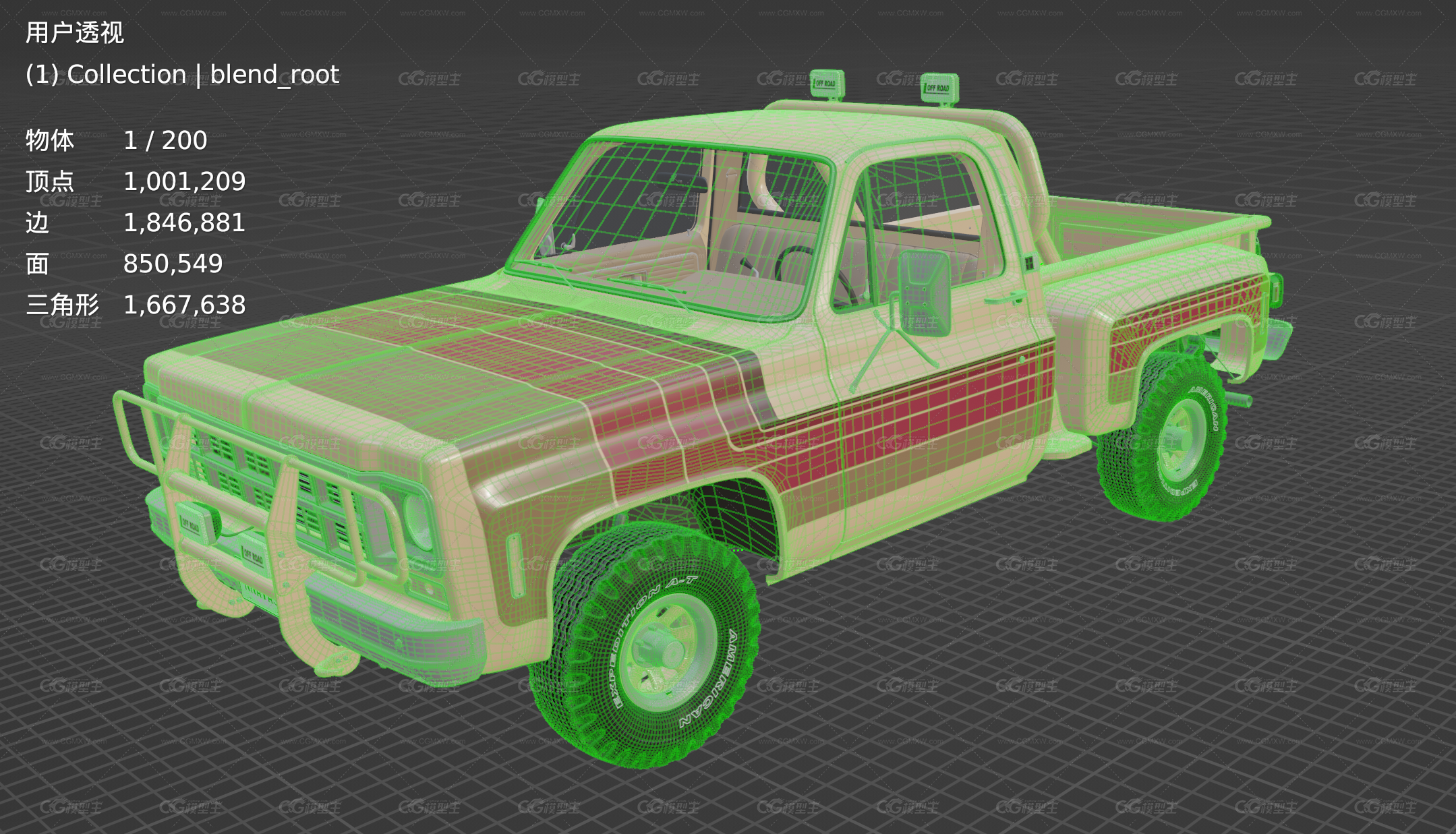
Task: Select the left roof-mounted off-road light
Action: (827, 84)
